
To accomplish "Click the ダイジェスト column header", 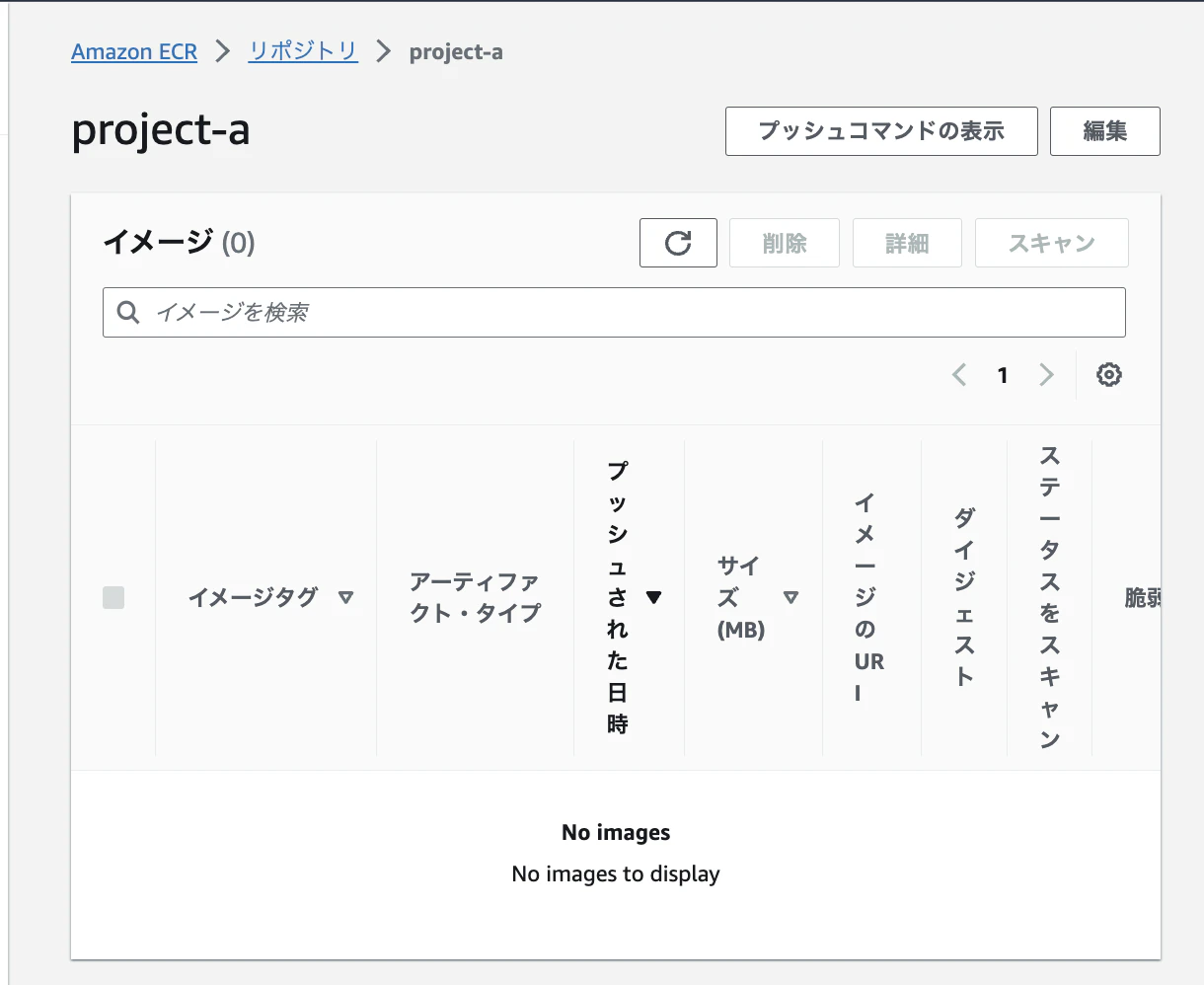I will coord(964,597).
